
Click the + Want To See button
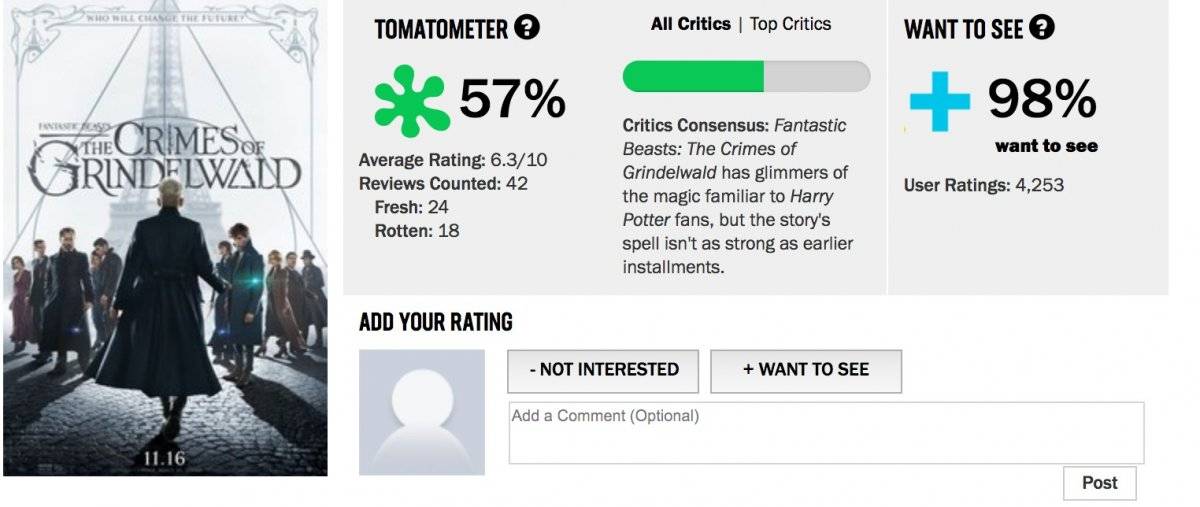tap(806, 370)
